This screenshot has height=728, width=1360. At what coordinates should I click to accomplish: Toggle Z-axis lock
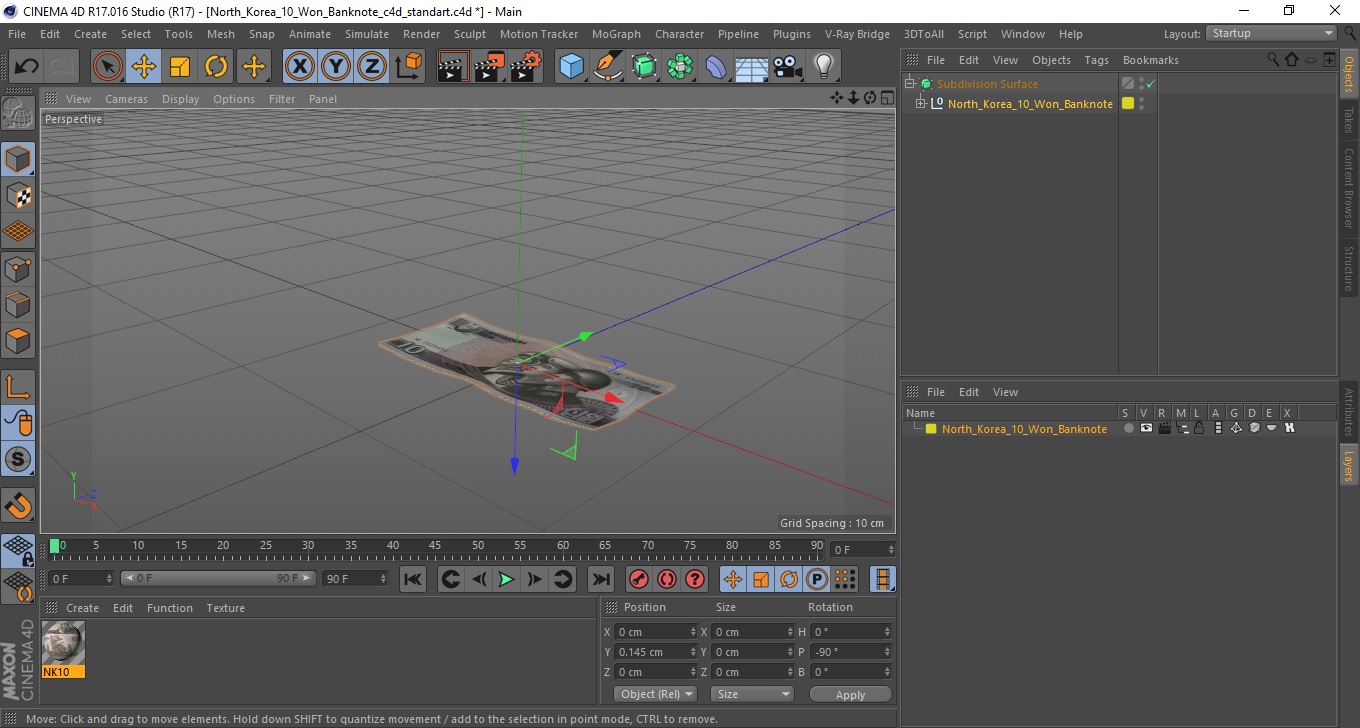click(x=372, y=67)
